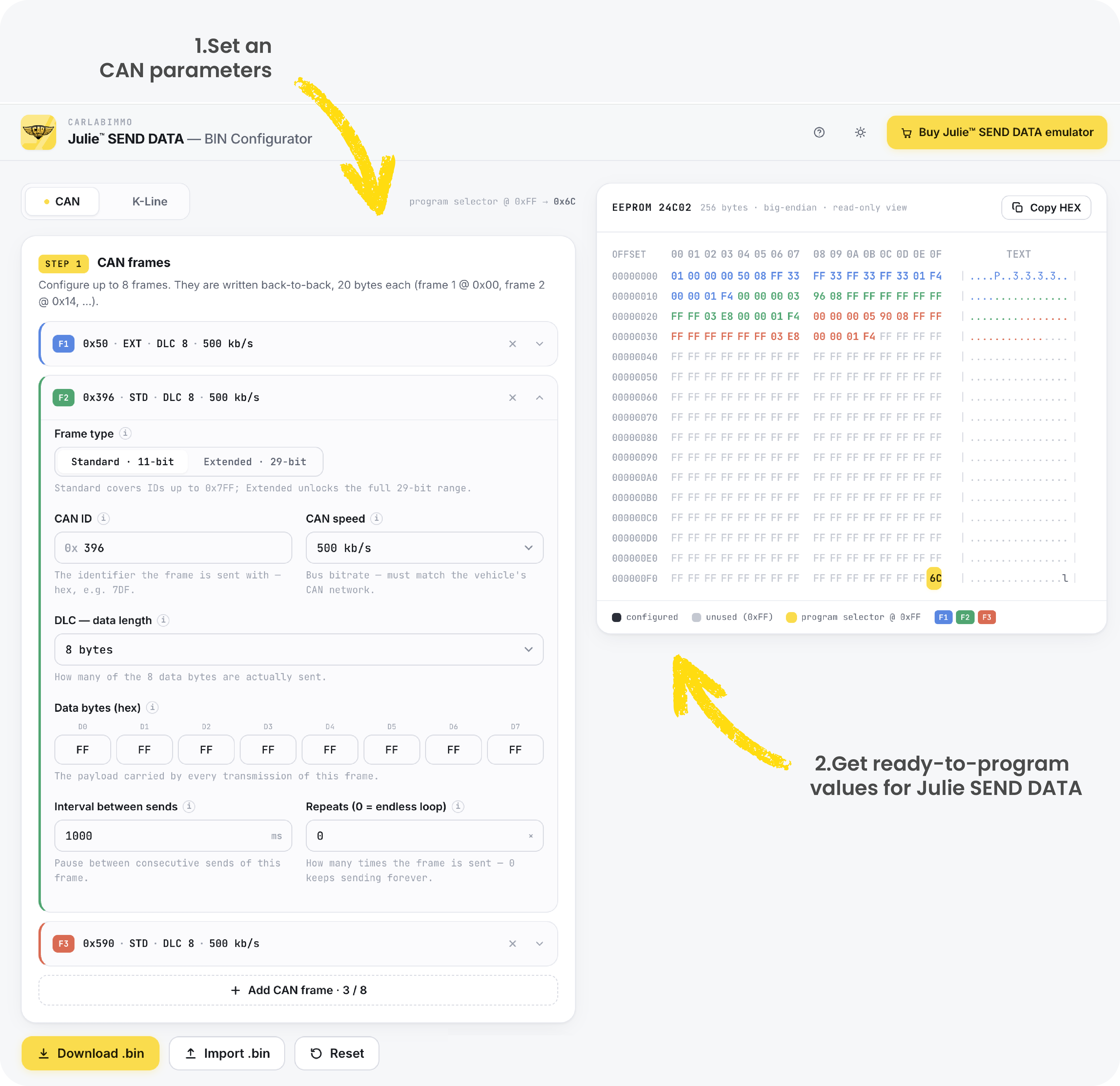This screenshot has height=1086, width=1120.
Task: Click the "00000000" offset row label
Action: [x=634, y=277]
